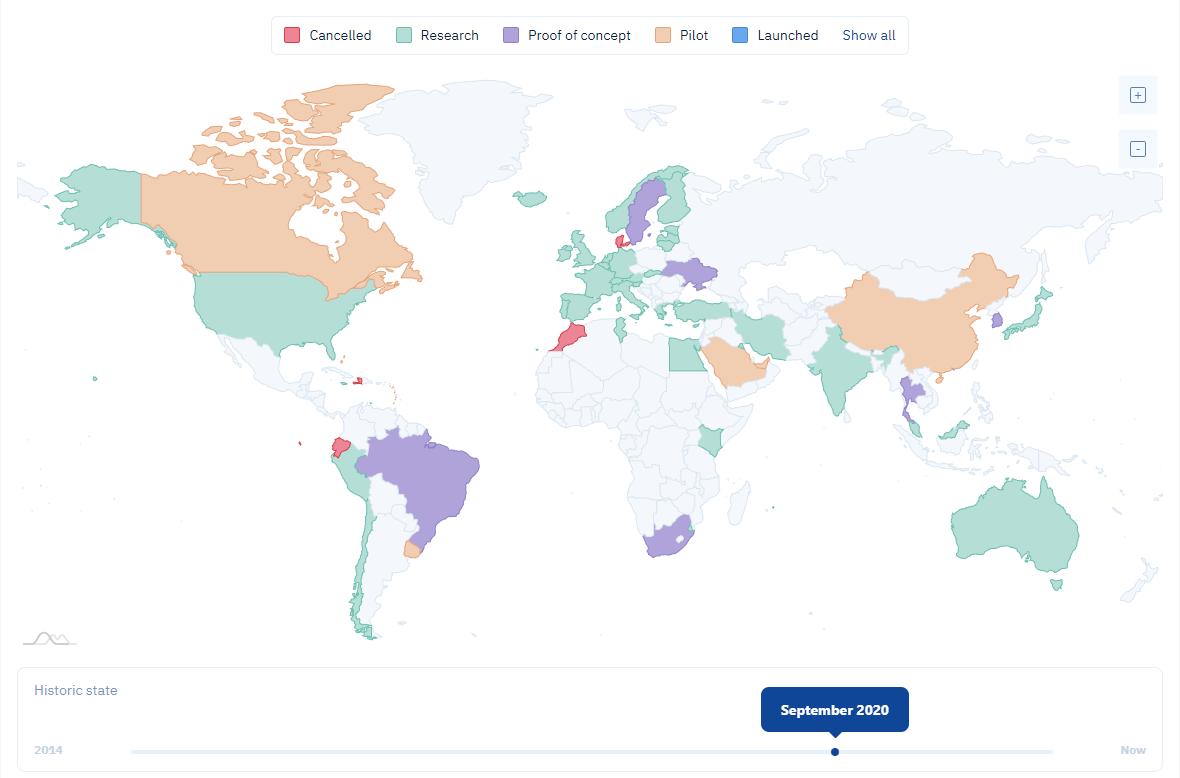Zoom out with the minus button
1180x778 pixels.
1137,149
